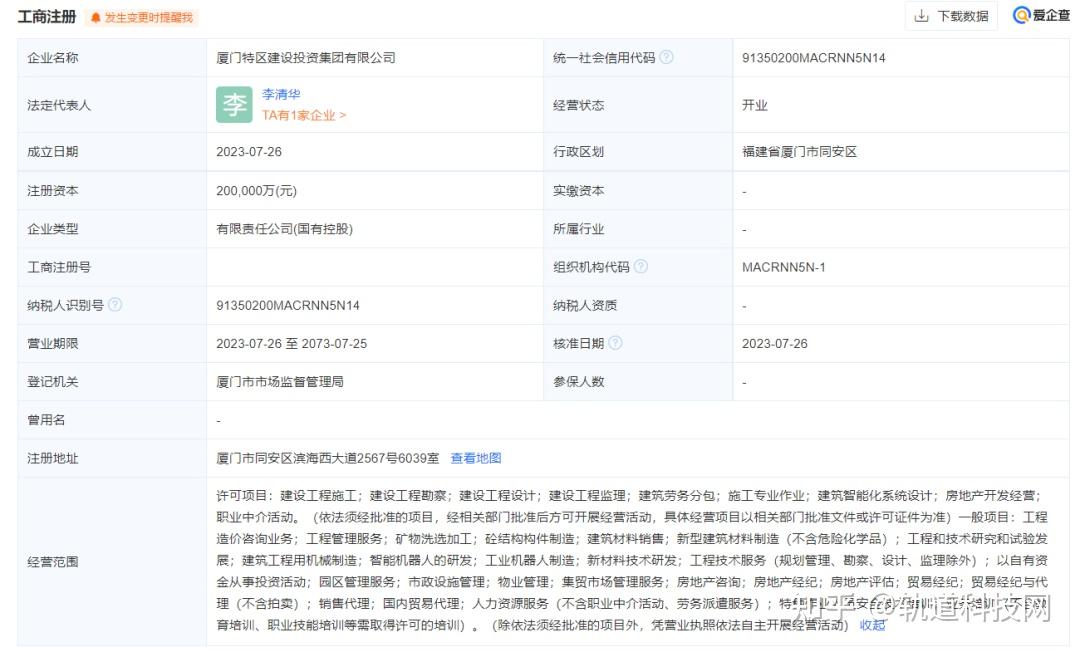The image size is (1080, 652).
Task: Open 查看地图 beside registered address
Action: click(477, 457)
